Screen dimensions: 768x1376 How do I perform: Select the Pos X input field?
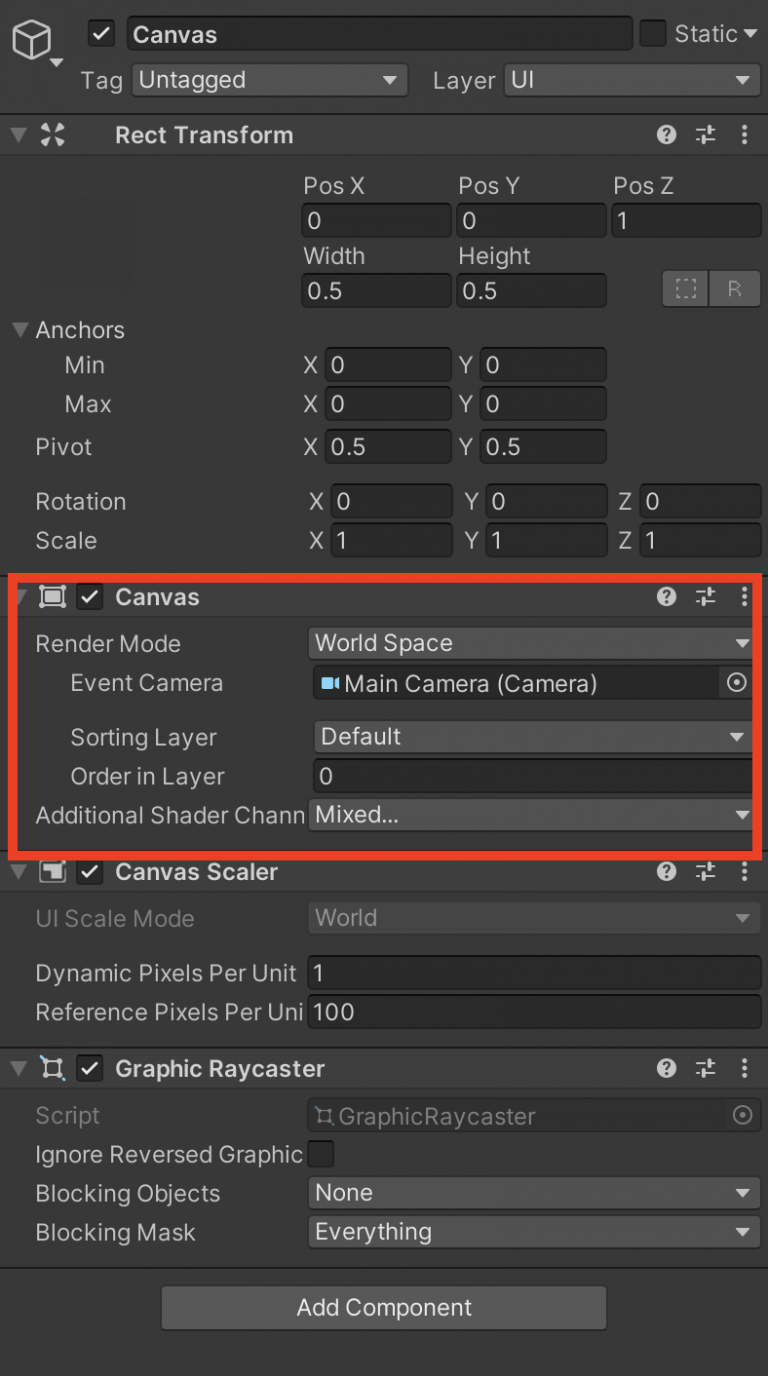click(x=376, y=220)
